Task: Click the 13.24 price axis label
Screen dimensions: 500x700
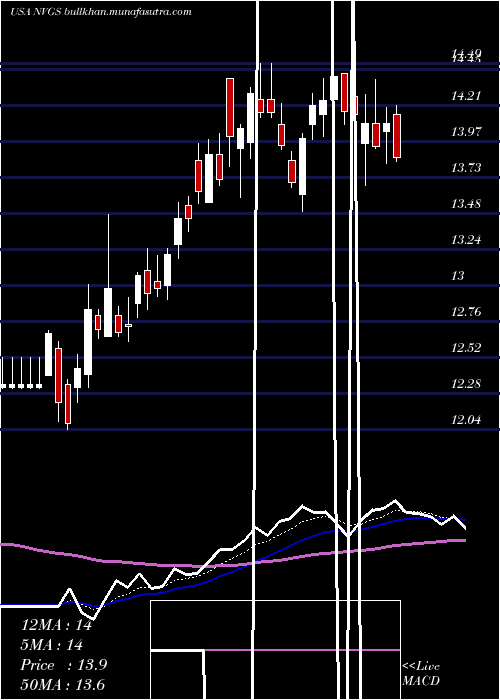Action: [466, 240]
